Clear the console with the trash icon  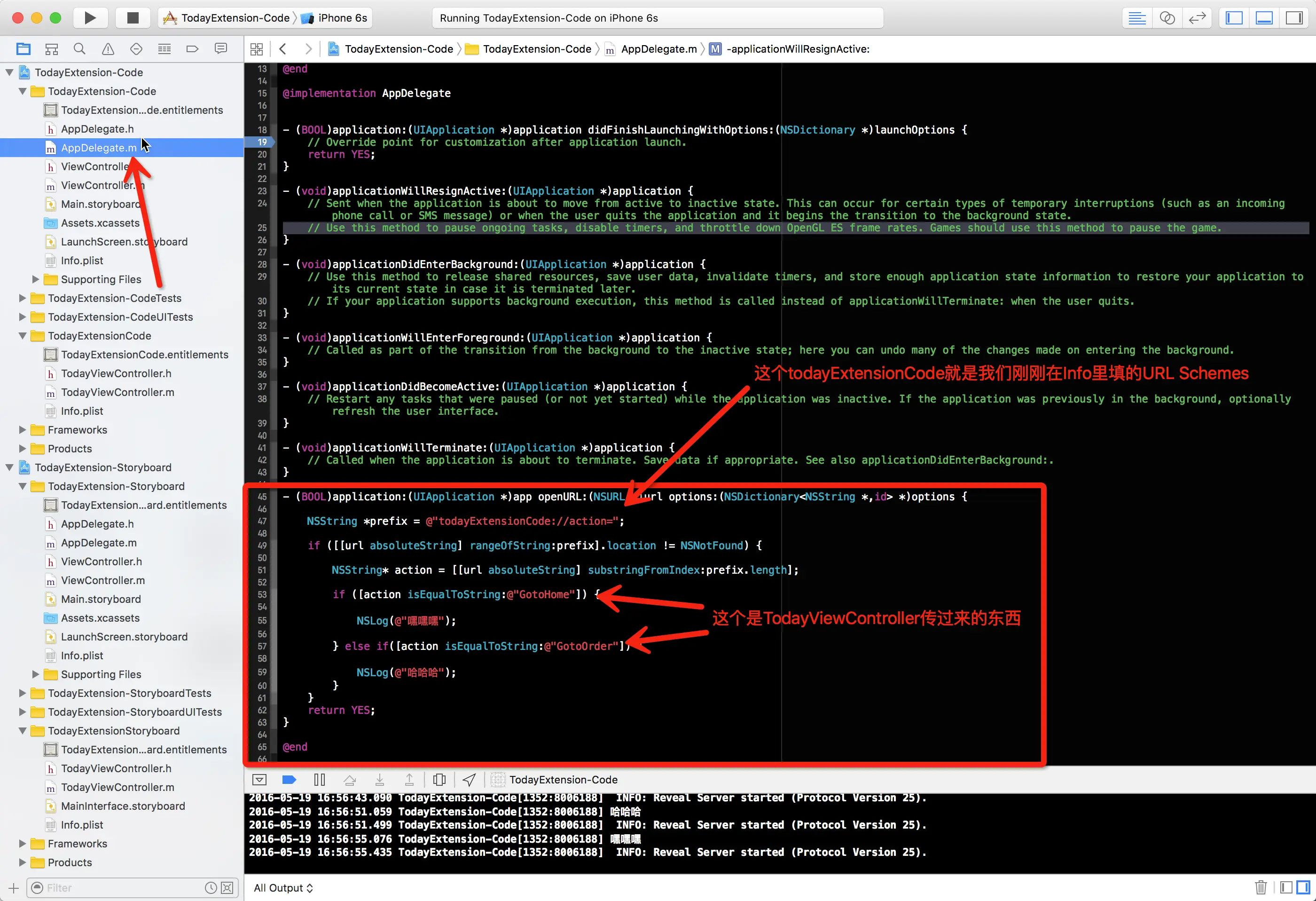click(x=1261, y=887)
